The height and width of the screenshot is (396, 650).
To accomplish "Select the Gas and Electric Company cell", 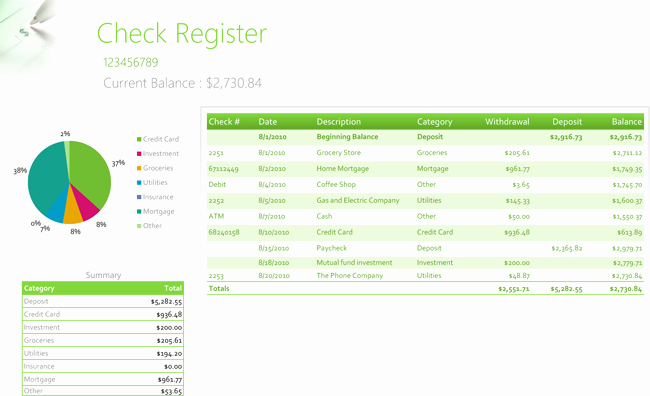I will pyautogui.click(x=358, y=200).
